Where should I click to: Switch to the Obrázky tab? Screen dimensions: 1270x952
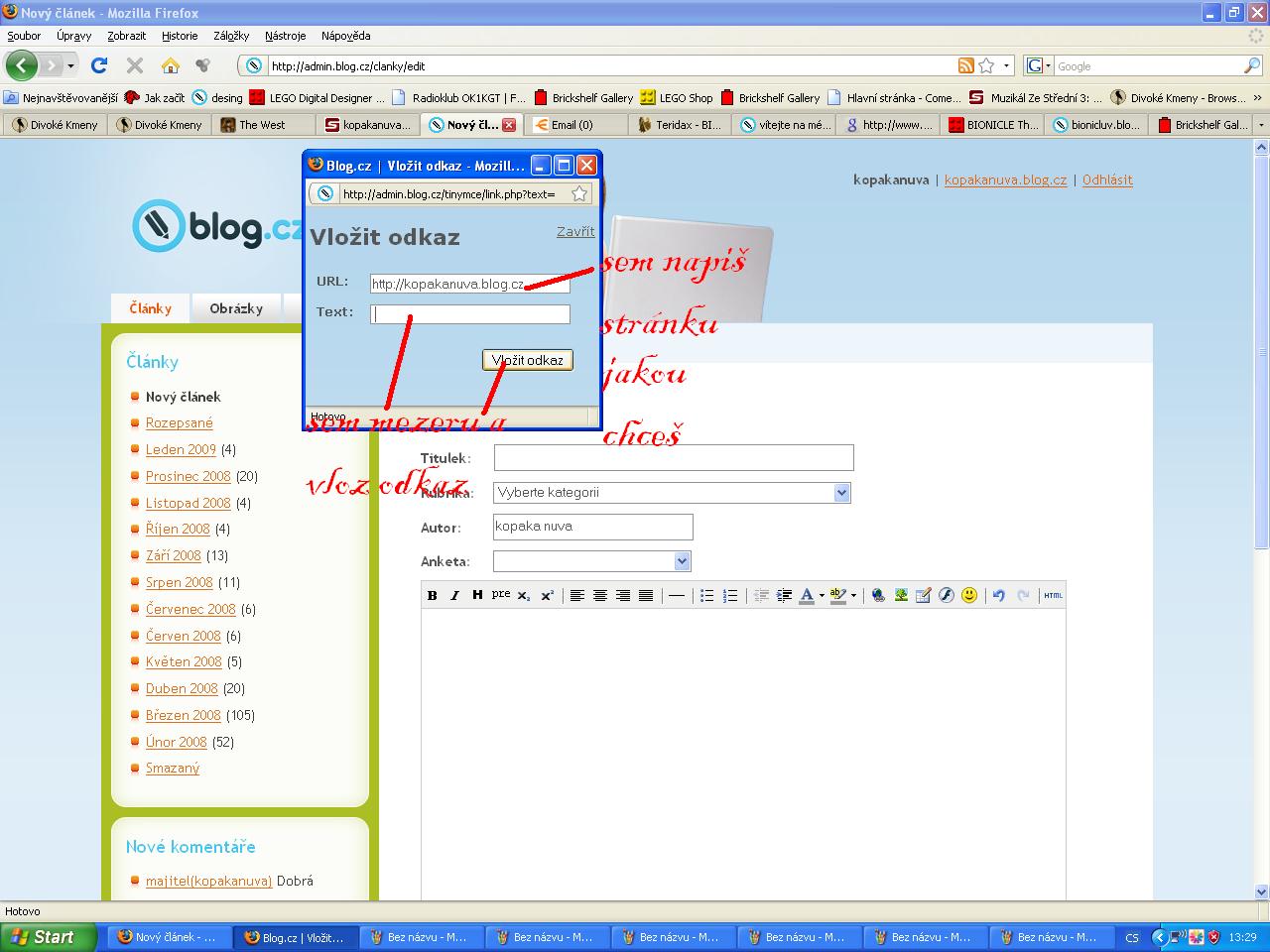pos(236,308)
